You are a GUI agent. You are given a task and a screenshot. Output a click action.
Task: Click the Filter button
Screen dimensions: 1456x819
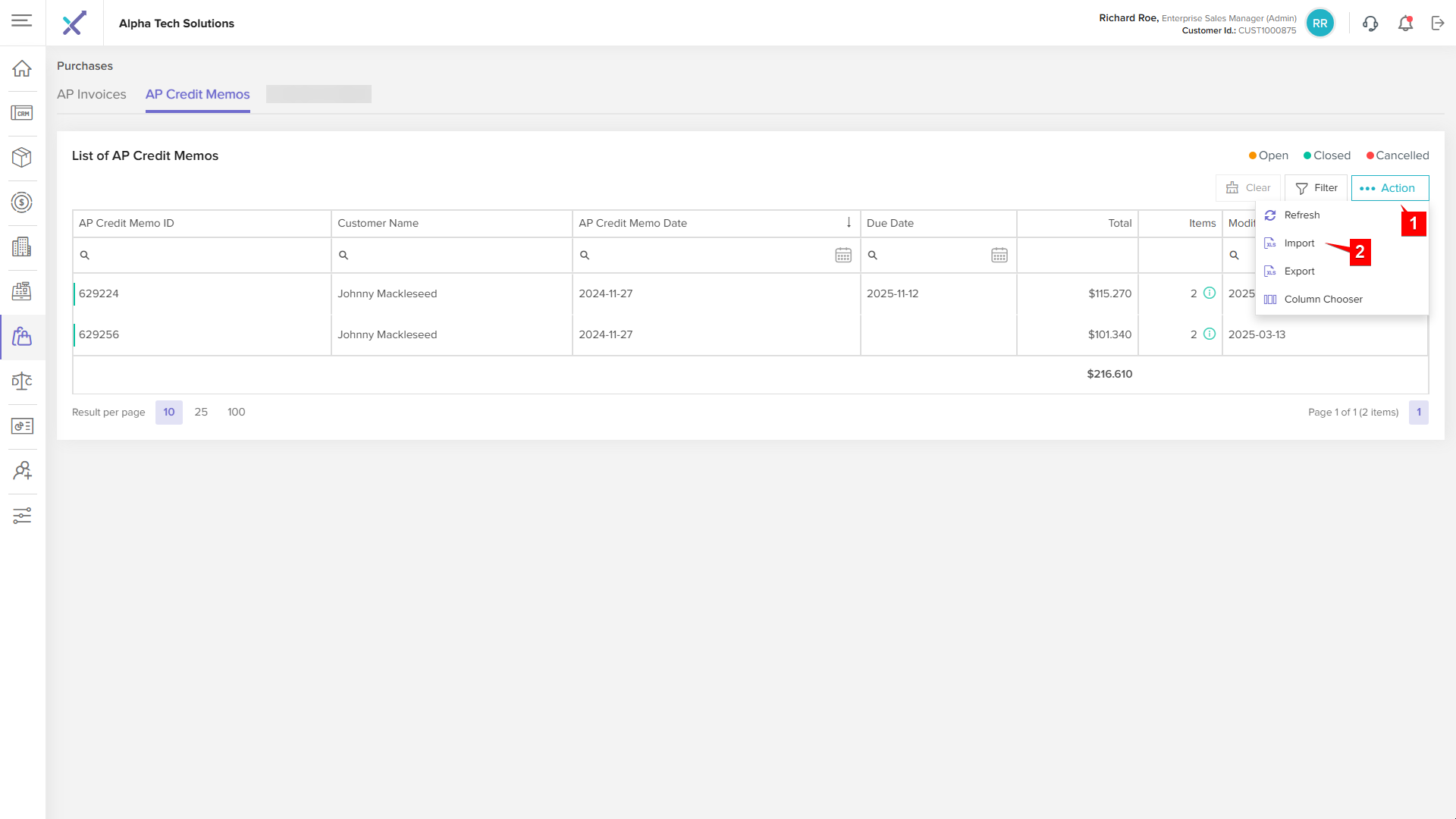click(x=1316, y=188)
